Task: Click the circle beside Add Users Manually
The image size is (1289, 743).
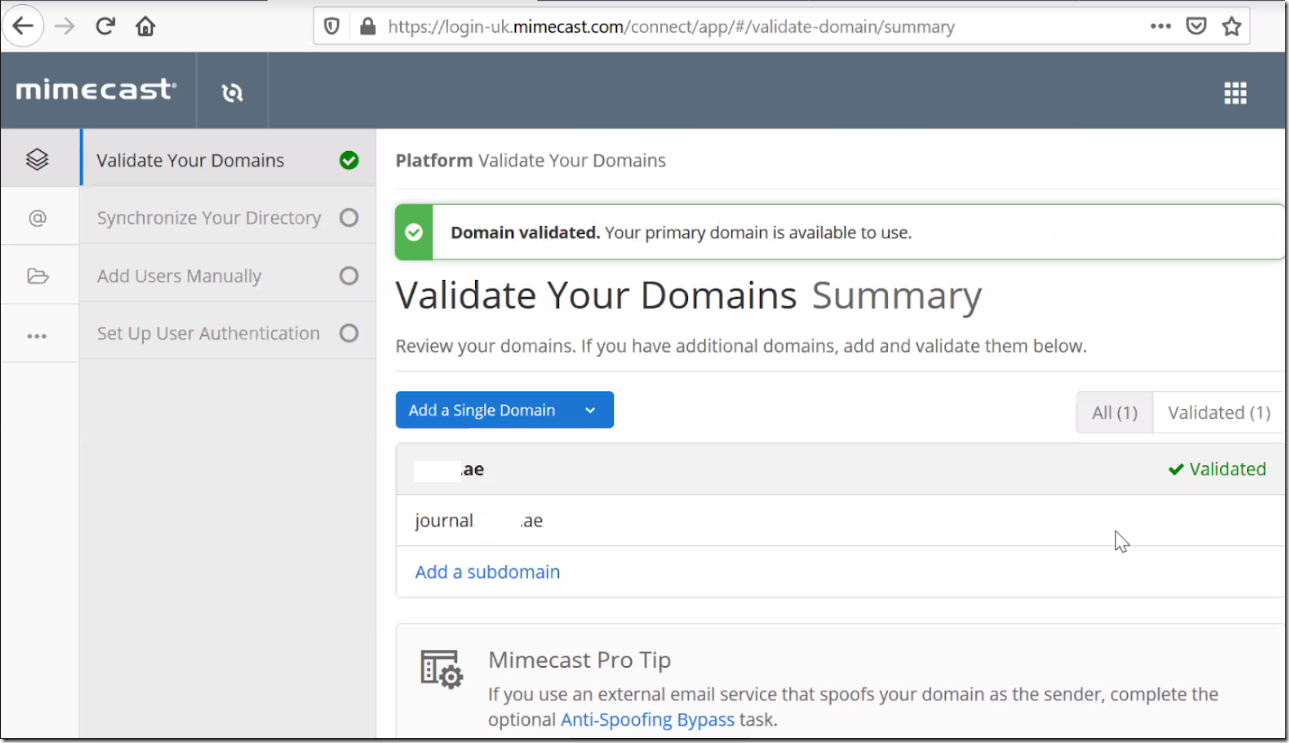Action: coord(349,276)
